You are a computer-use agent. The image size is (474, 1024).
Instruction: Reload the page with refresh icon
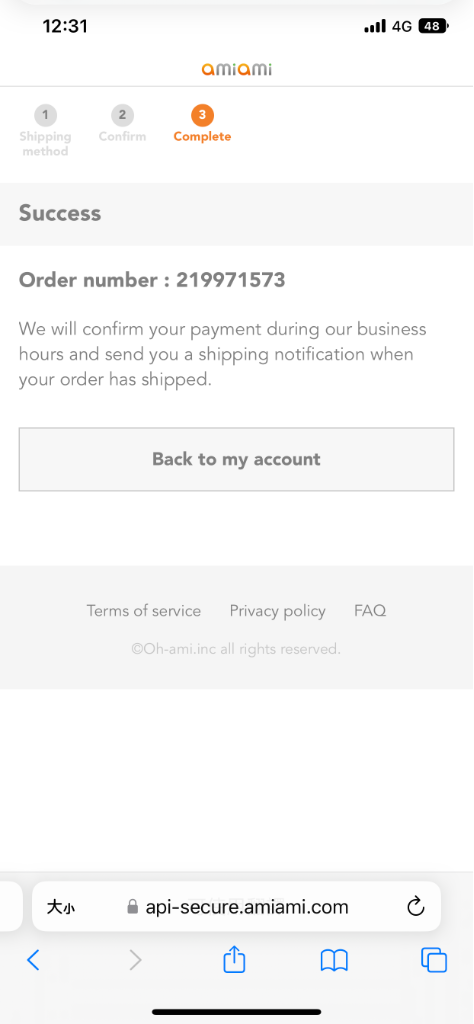415,906
